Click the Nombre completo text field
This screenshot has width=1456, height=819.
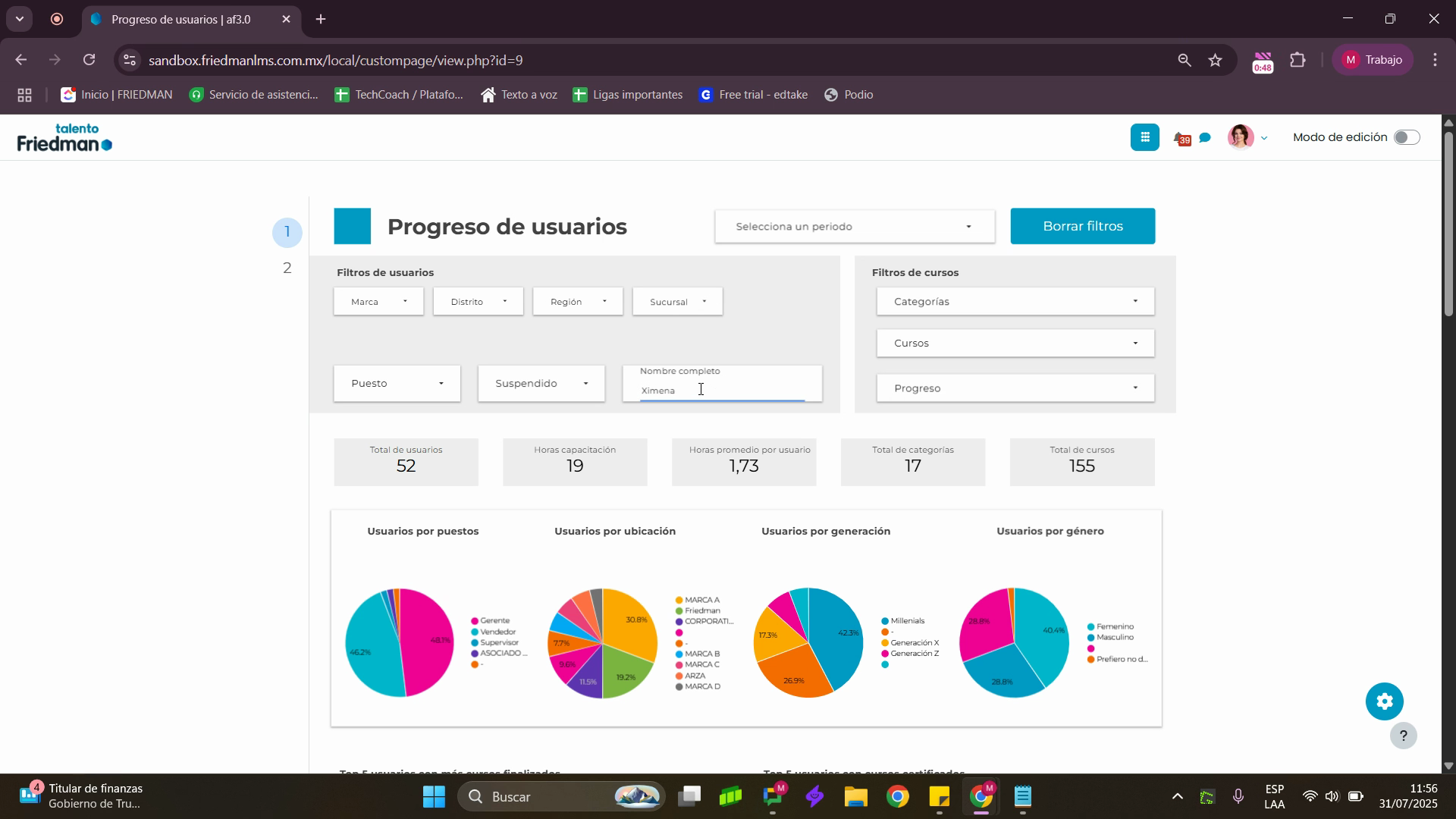721,391
